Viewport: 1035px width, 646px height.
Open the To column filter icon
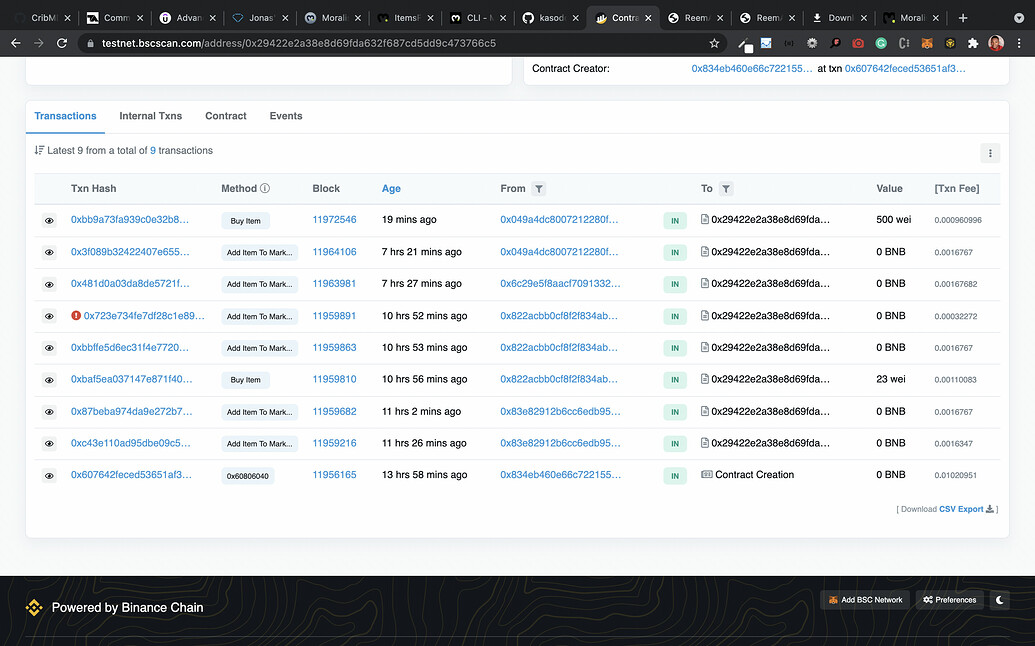726,188
